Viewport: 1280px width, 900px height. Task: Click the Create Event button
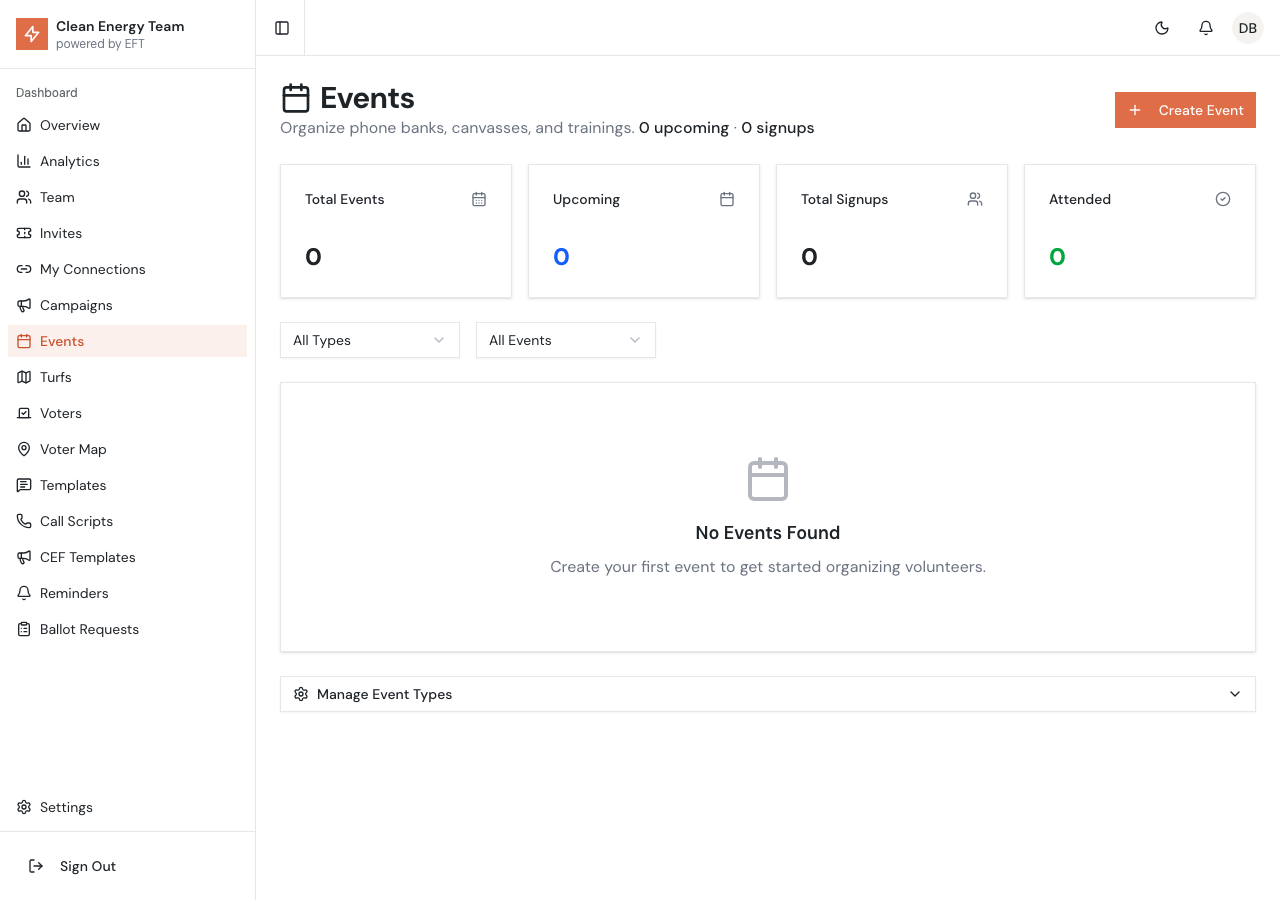(1185, 110)
